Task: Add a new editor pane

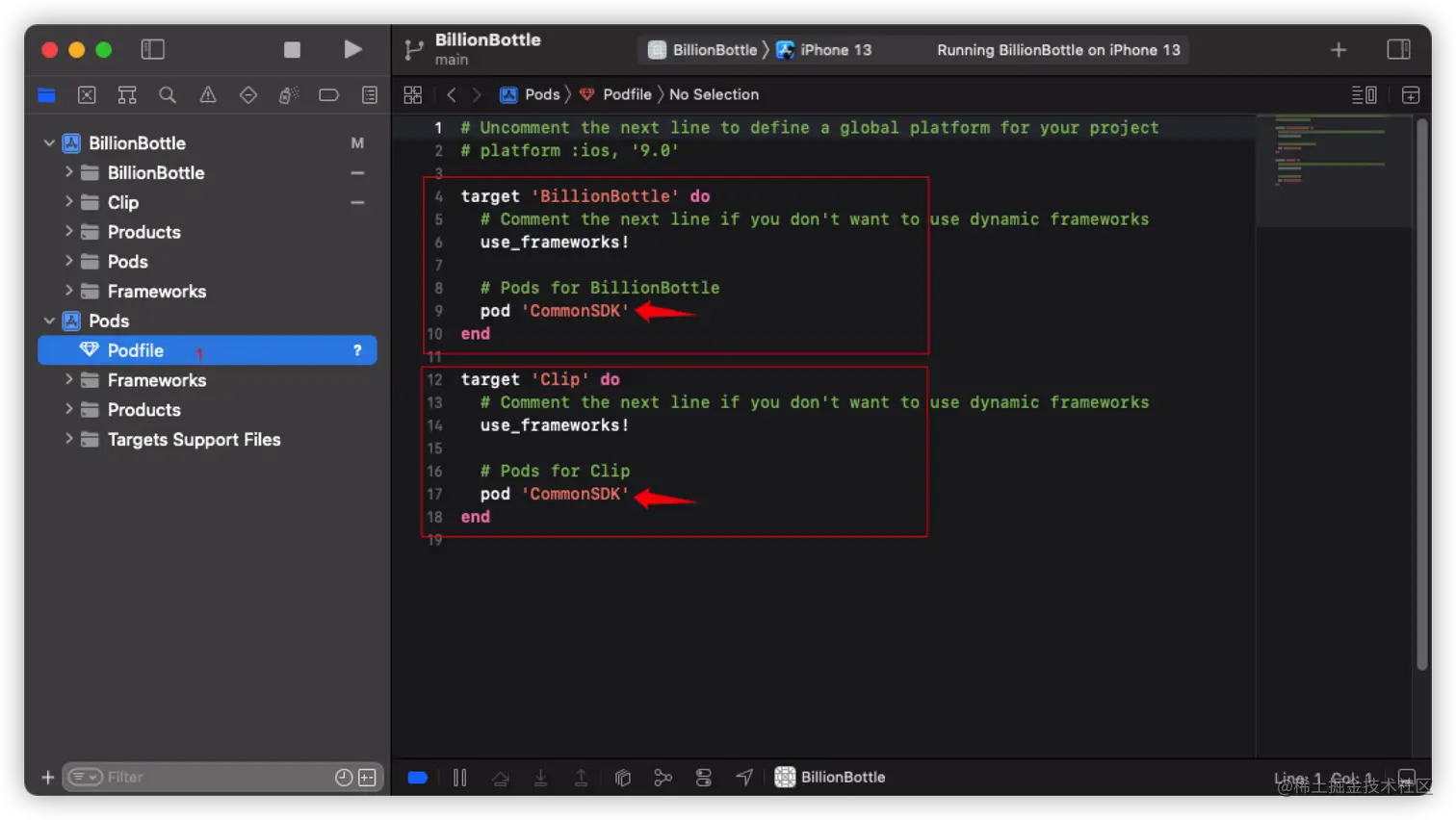Action: click(x=1411, y=94)
